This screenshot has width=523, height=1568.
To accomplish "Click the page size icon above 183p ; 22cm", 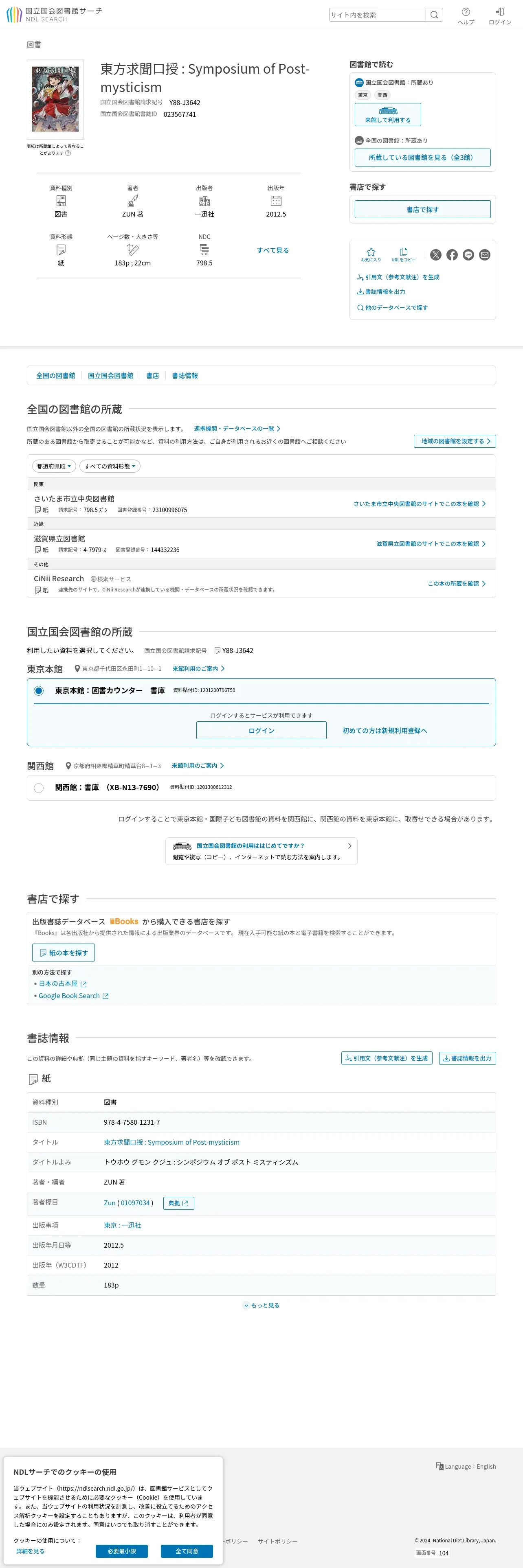I will click(133, 250).
